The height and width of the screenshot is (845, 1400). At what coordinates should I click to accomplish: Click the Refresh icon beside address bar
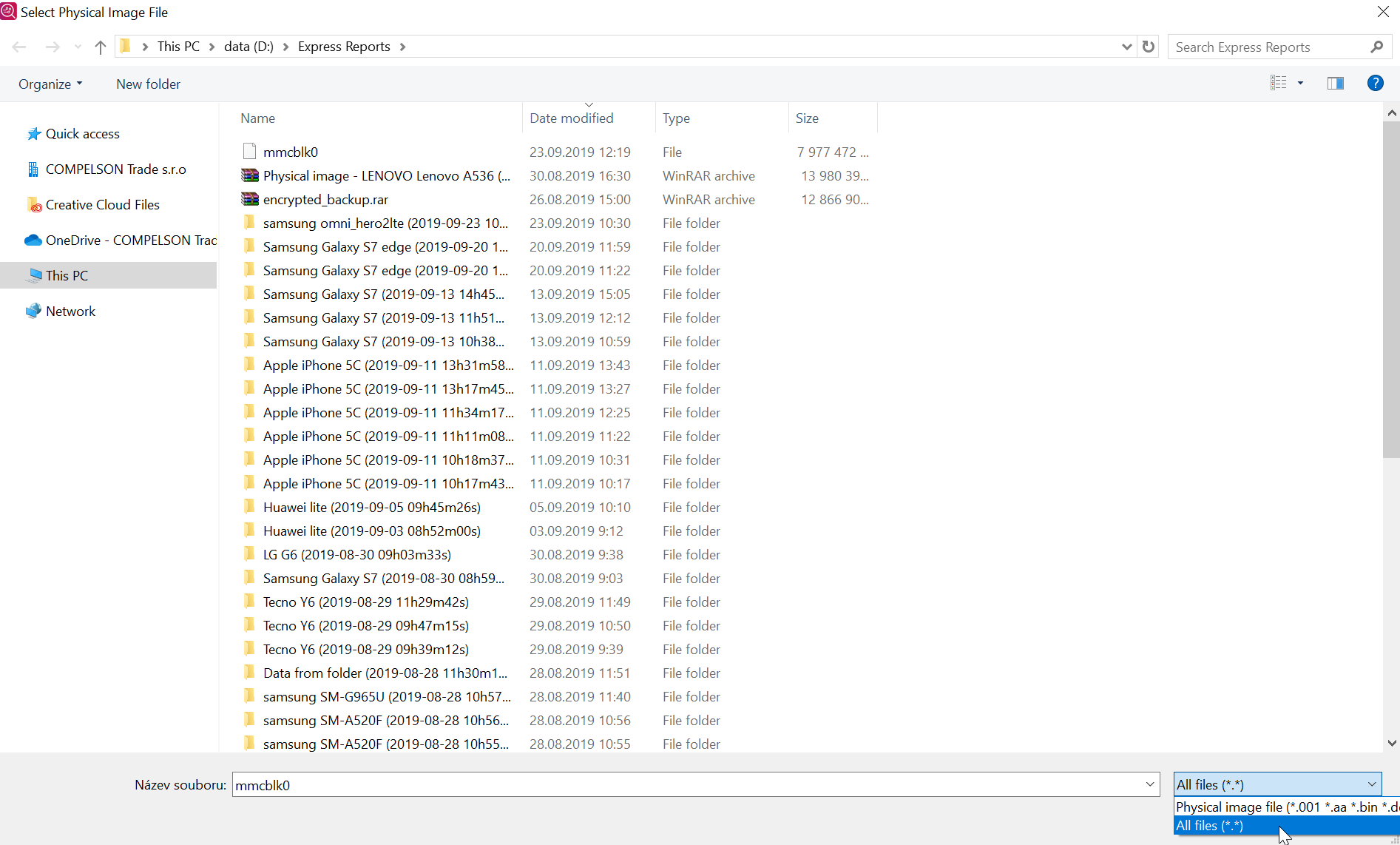coord(1149,47)
